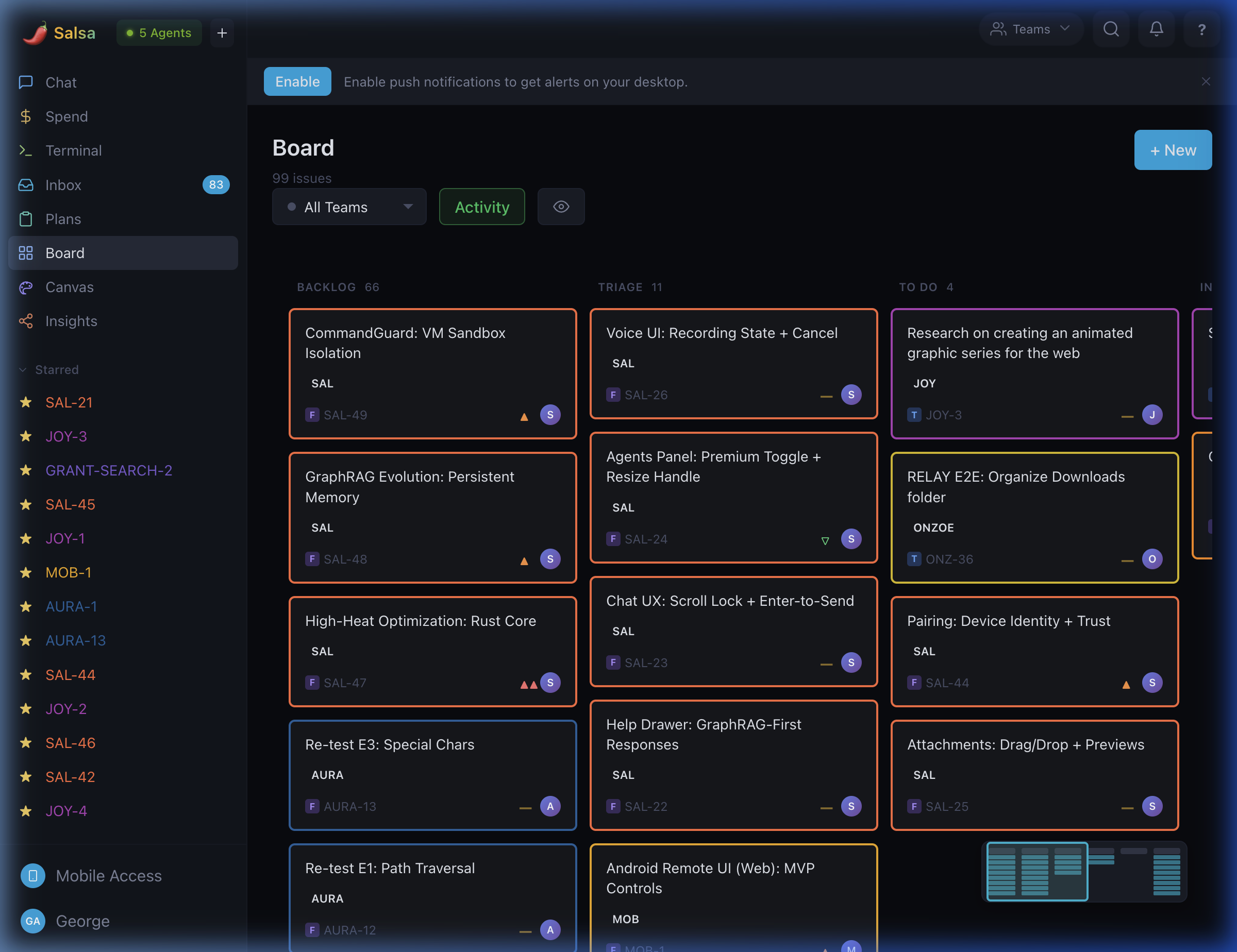This screenshot has height=952, width=1237.
Task: Open the Inbox showing 83 unread
Action: [x=63, y=185]
